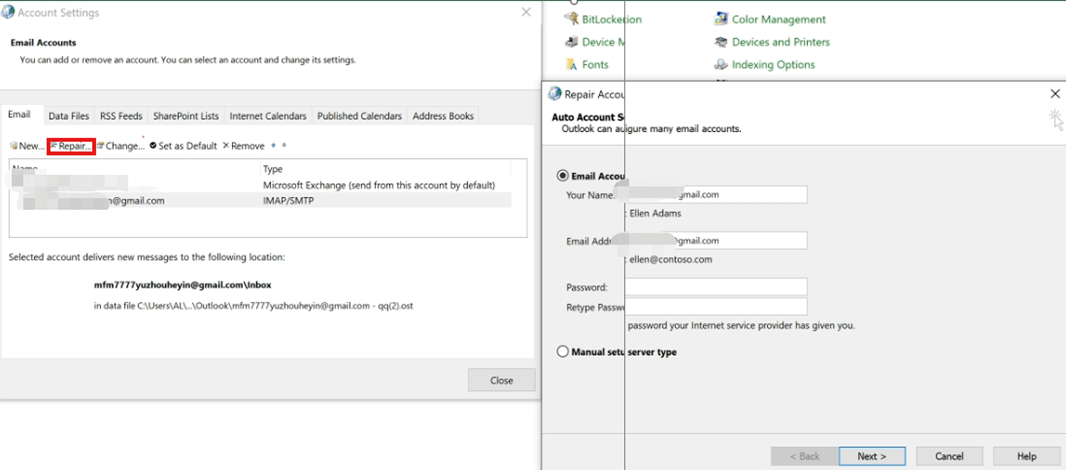Click the mfm7777yuzhouheyin@gmail.com\Inbox text

point(183,285)
